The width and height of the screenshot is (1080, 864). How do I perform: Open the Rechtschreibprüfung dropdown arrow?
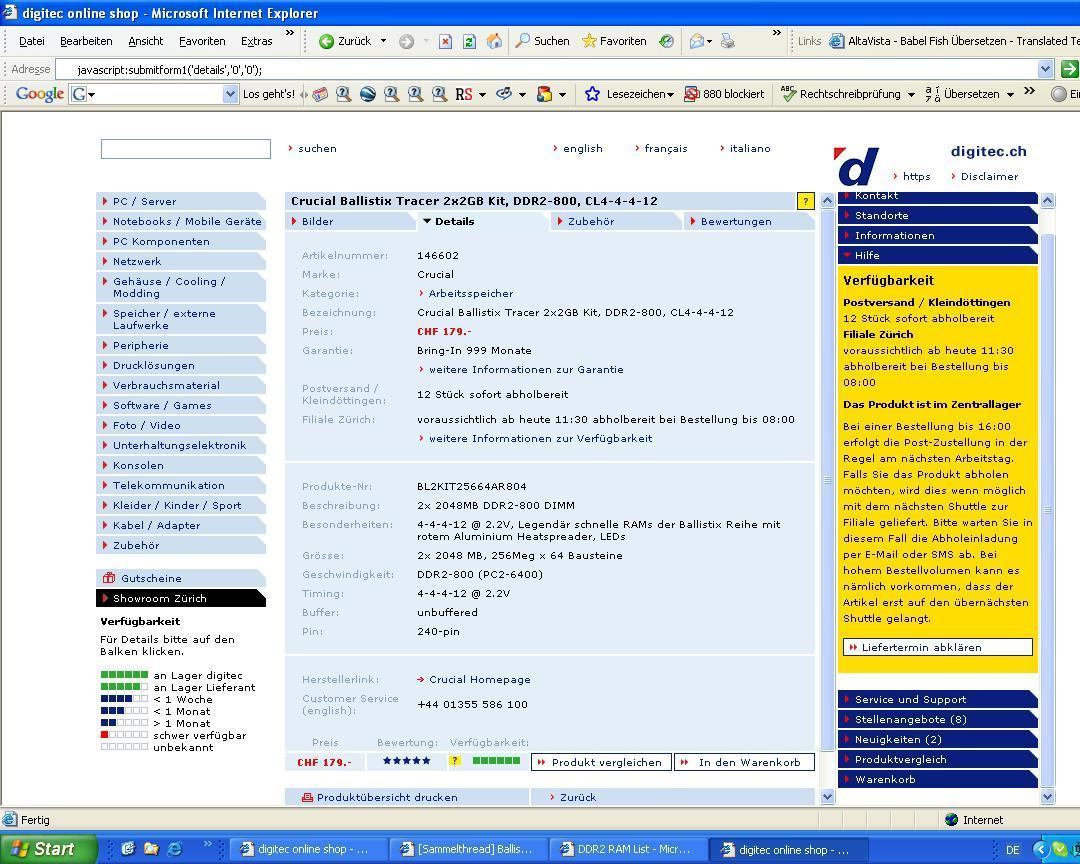tap(911, 95)
